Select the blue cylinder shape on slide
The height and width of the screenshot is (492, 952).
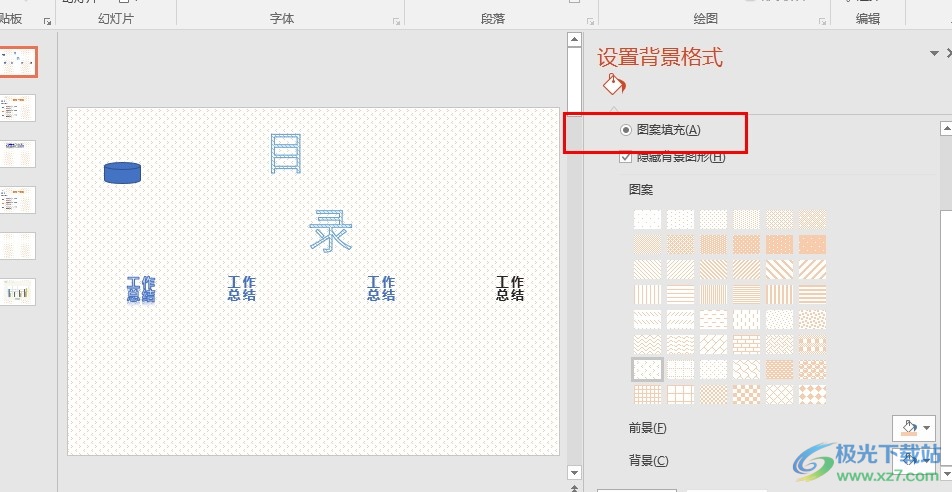coord(123,173)
